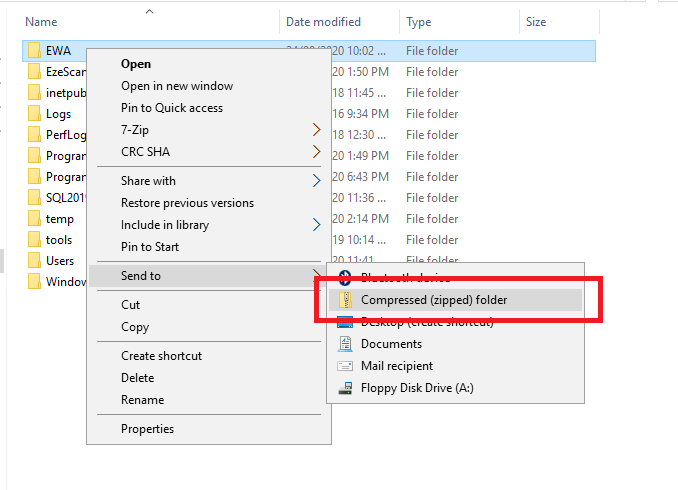This screenshot has width=678, height=490.
Task: Click the Logs folder icon
Action: click(x=33, y=114)
